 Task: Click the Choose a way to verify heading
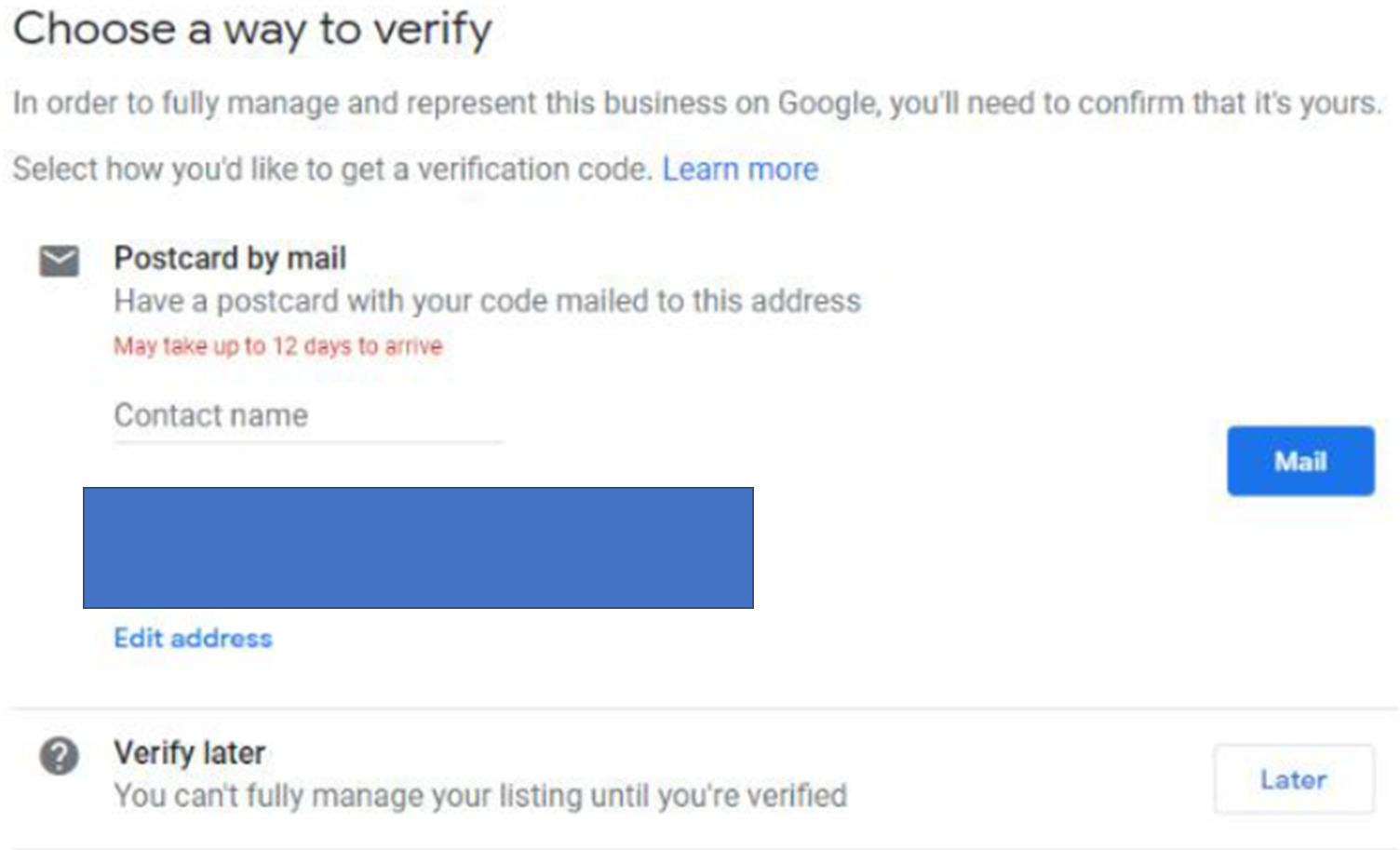click(x=252, y=30)
